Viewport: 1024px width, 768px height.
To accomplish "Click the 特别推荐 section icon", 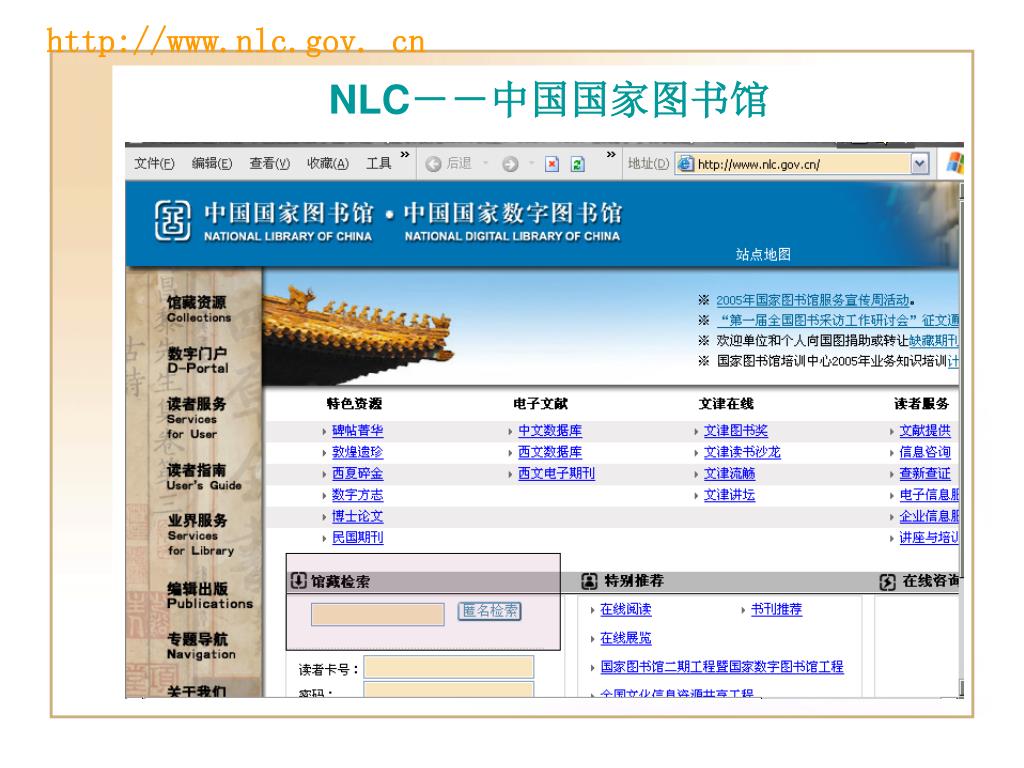I will pos(589,581).
